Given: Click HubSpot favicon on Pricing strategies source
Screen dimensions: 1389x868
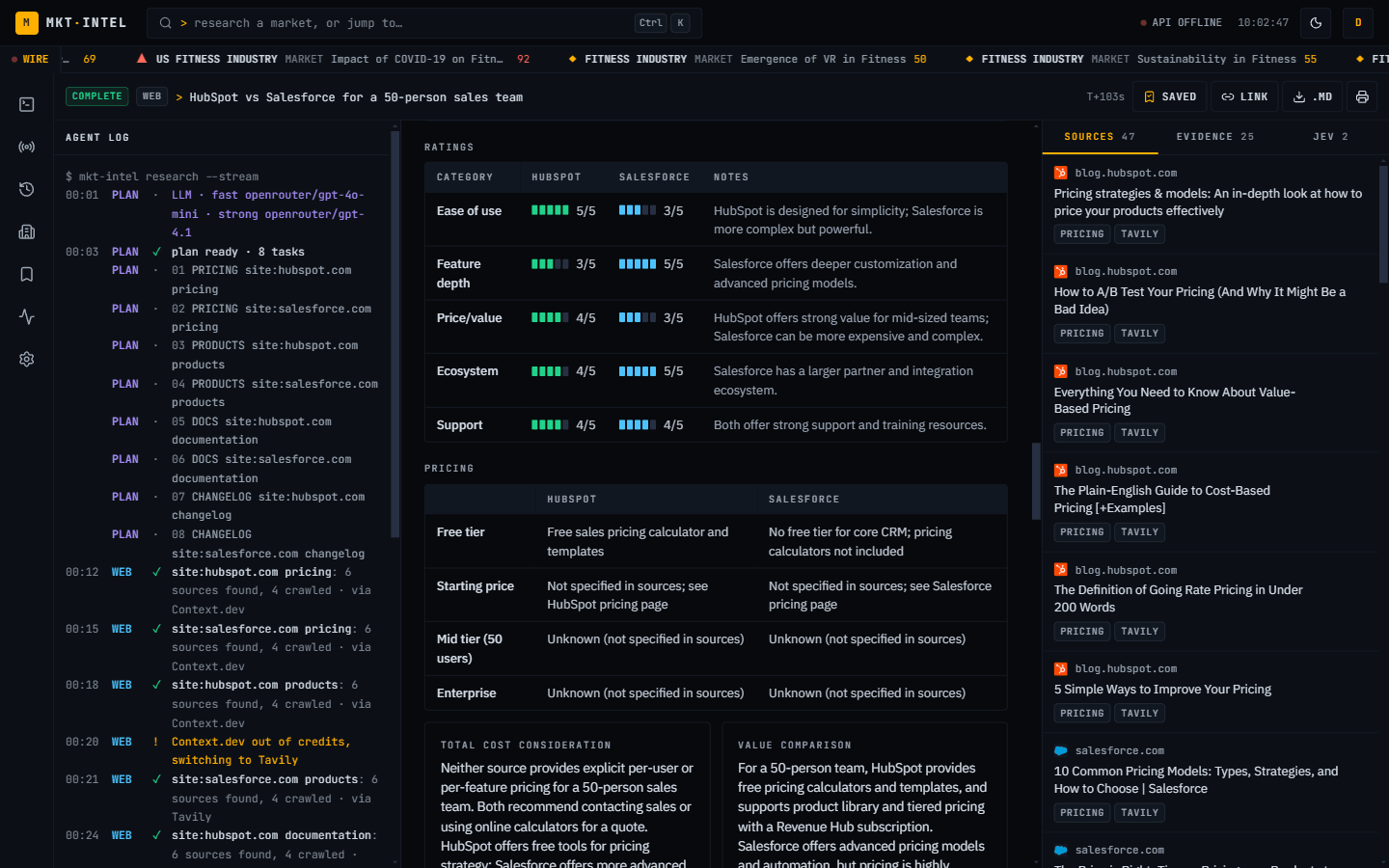Looking at the screenshot, I should coord(1060,173).
